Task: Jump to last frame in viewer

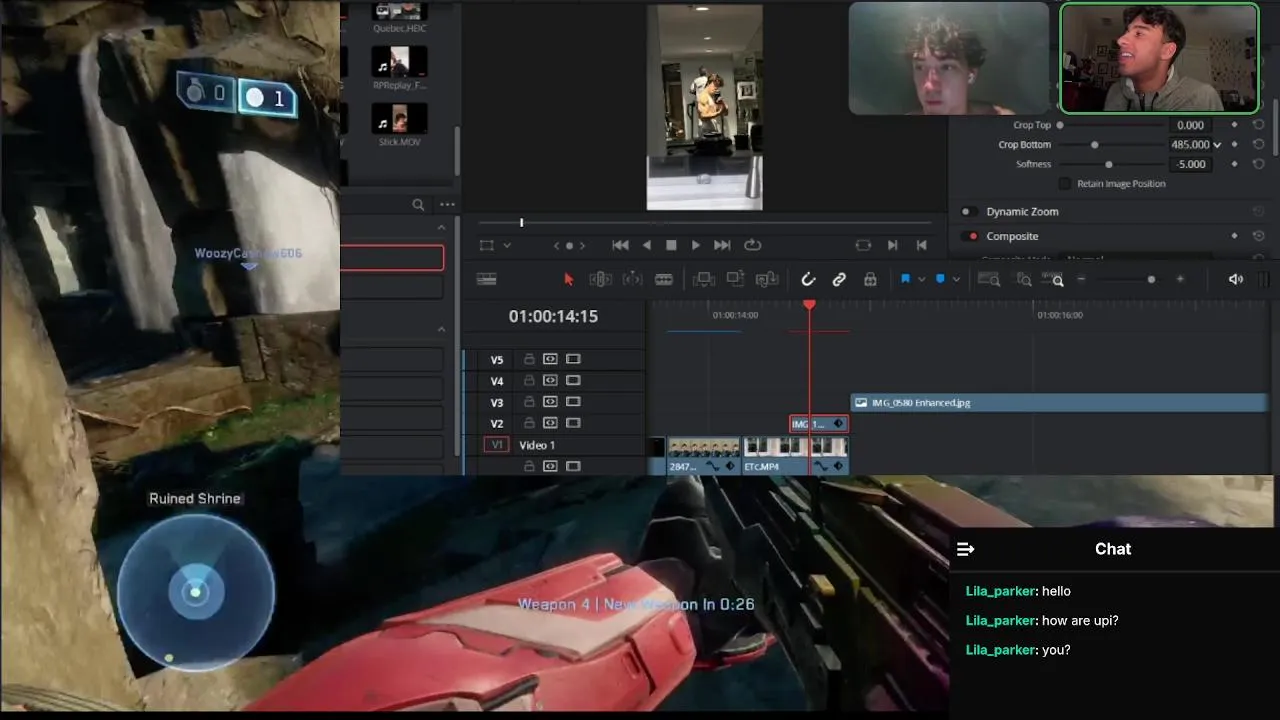Action: 722,245
